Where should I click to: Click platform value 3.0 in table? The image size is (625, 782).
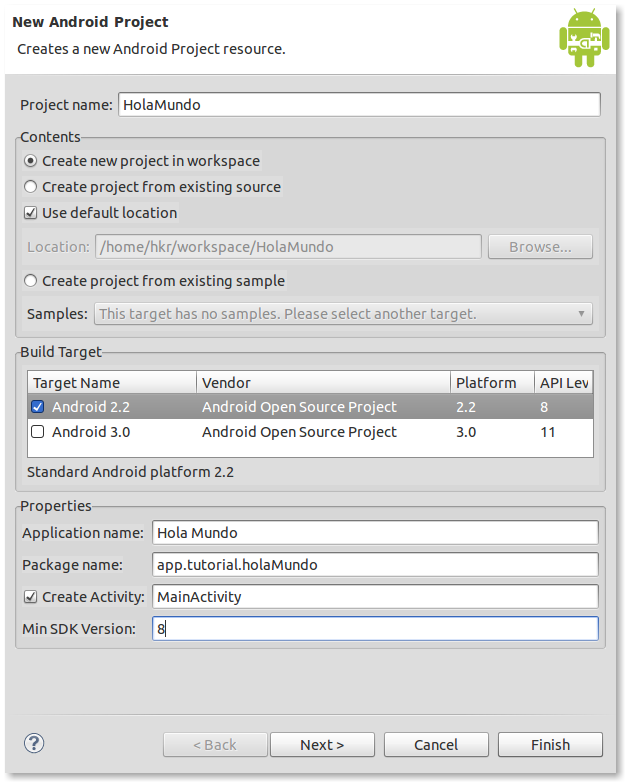coord(466,432)
